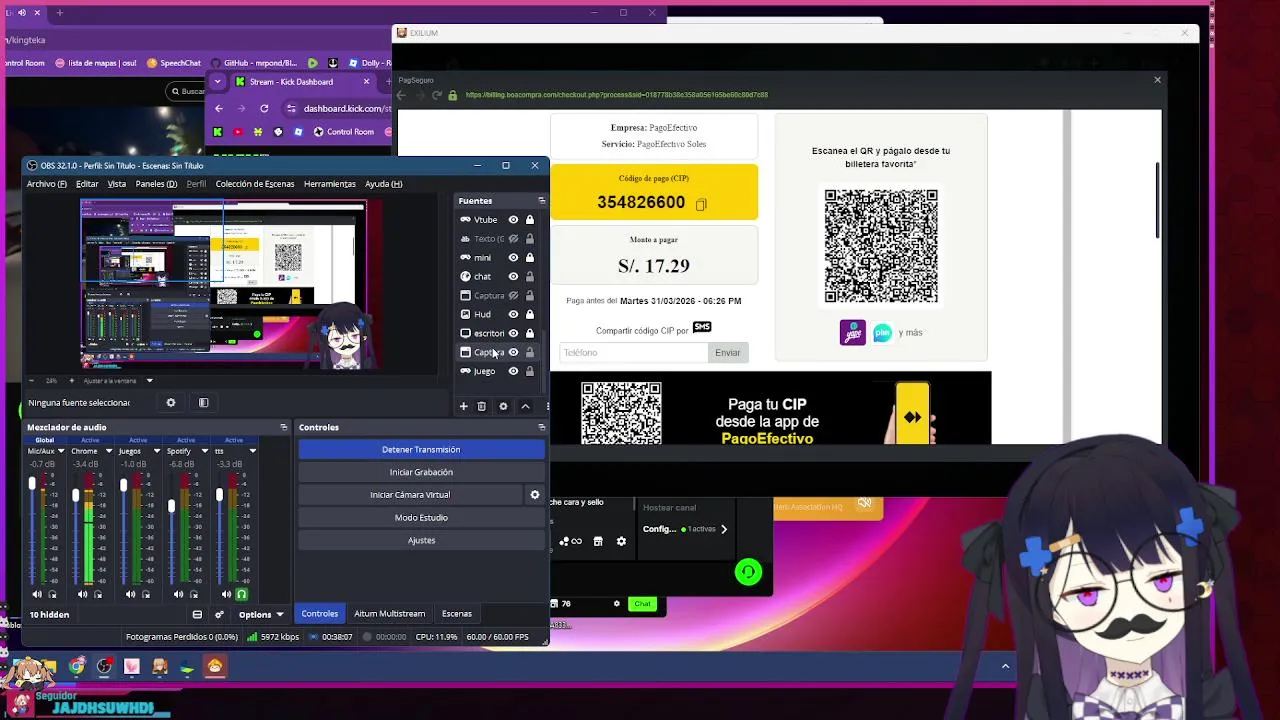The image size is (1280, 720).
Task: Hide the chat source
Action: pyautogui.click(x=513, y=277)
